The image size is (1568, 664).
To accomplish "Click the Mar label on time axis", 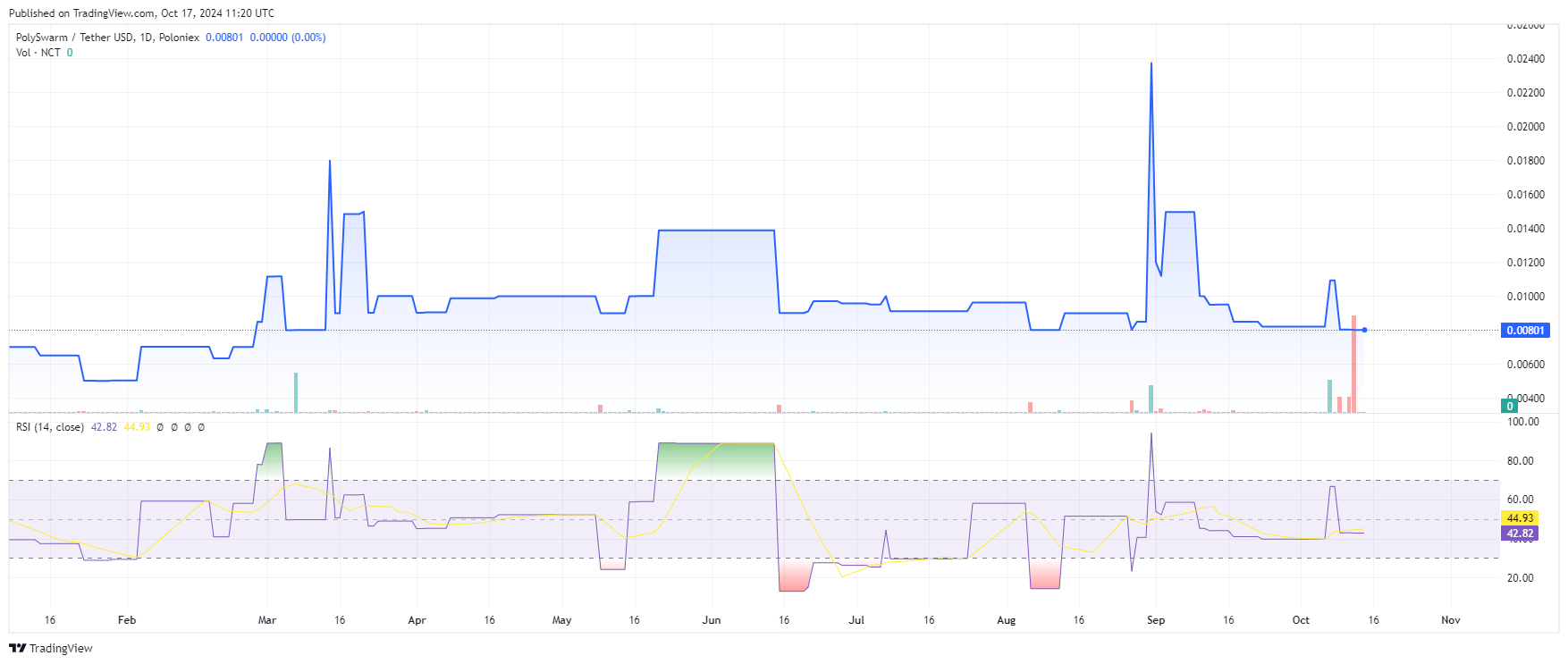I will click(266, 620).
